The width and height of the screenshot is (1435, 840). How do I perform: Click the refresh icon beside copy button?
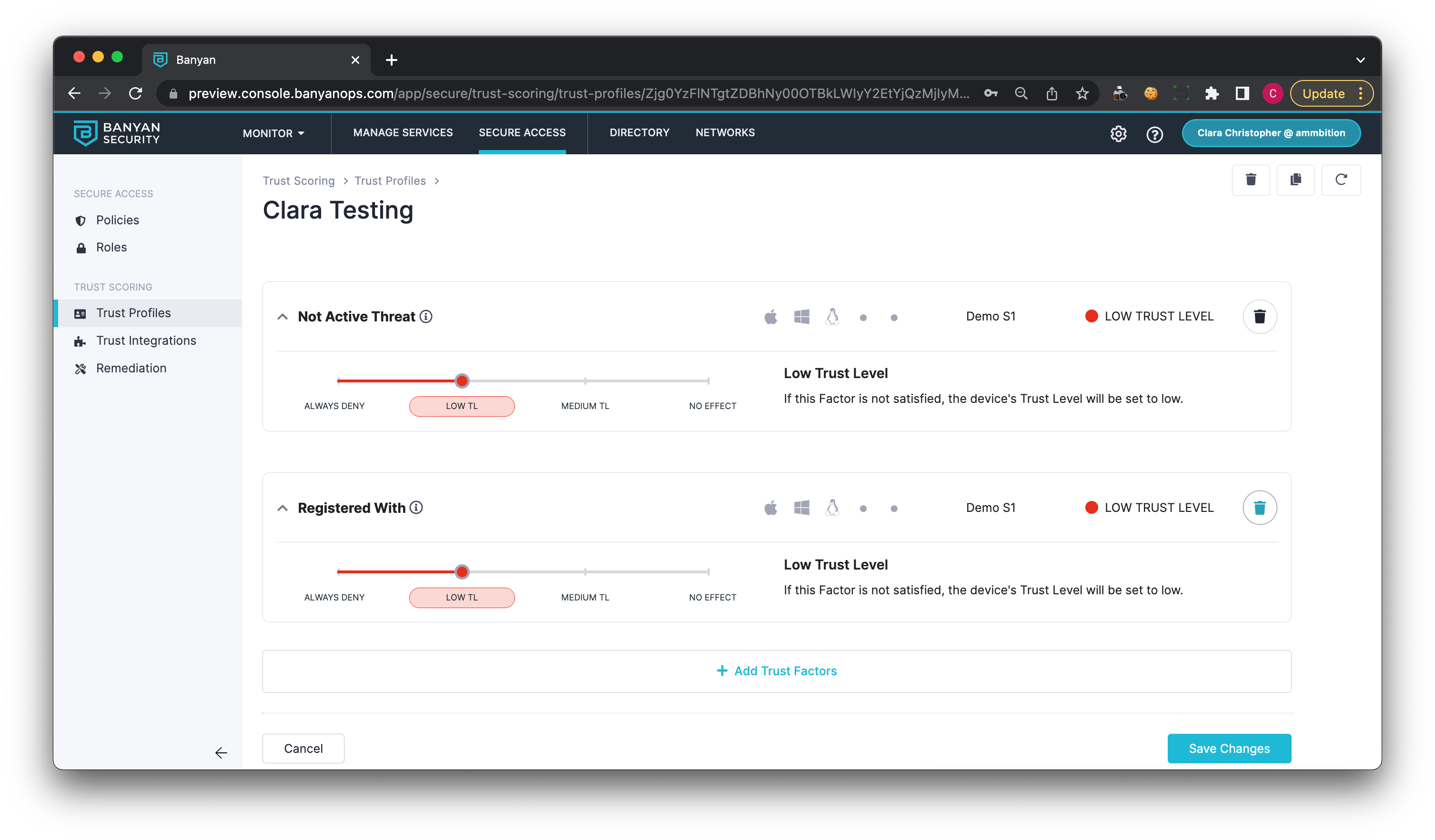pos(1341,180)
